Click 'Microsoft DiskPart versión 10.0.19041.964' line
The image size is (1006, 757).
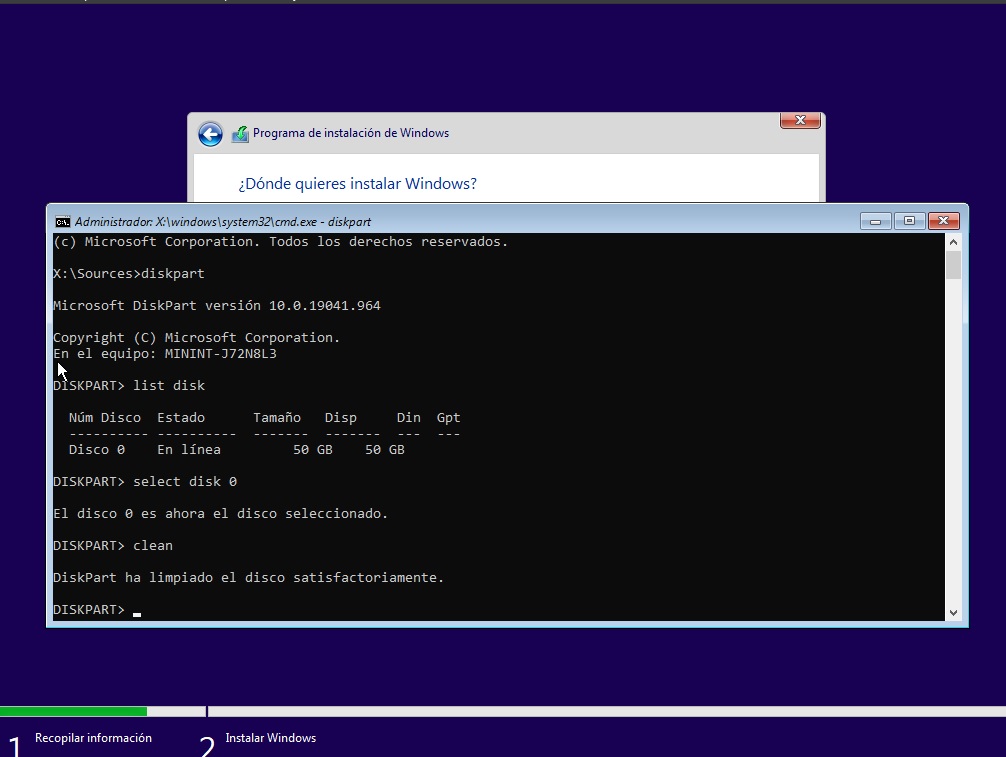(x=217, y=306)
